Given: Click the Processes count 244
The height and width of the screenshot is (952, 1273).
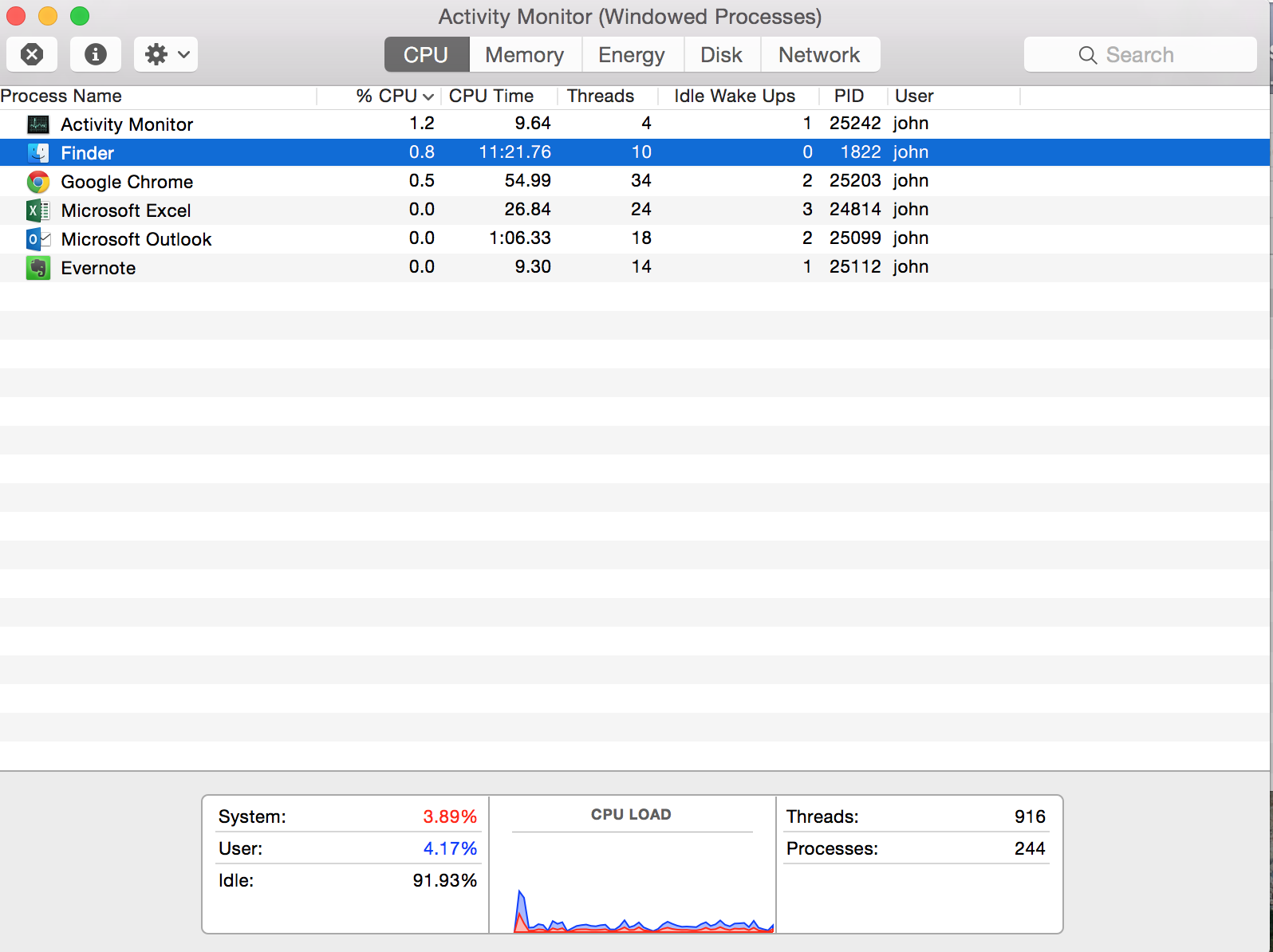Looking at the screenshot, I should coord(1030,848).
